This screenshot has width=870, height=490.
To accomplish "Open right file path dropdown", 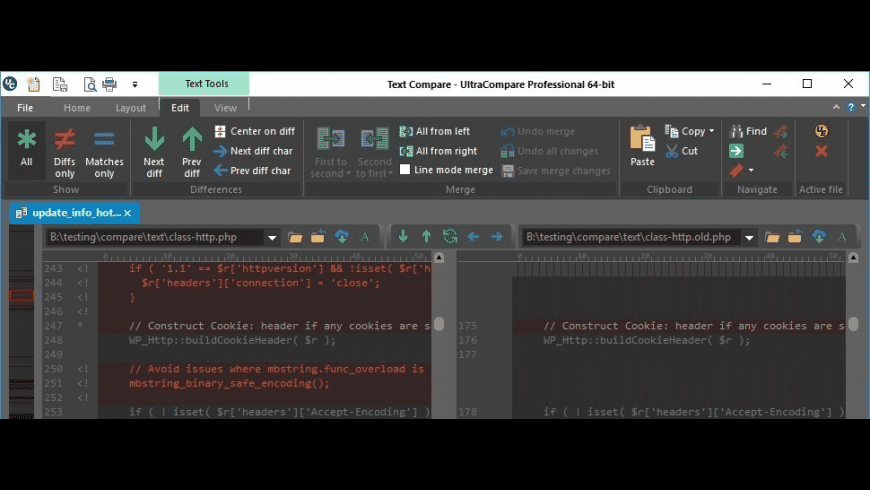I will click(749, 238).
